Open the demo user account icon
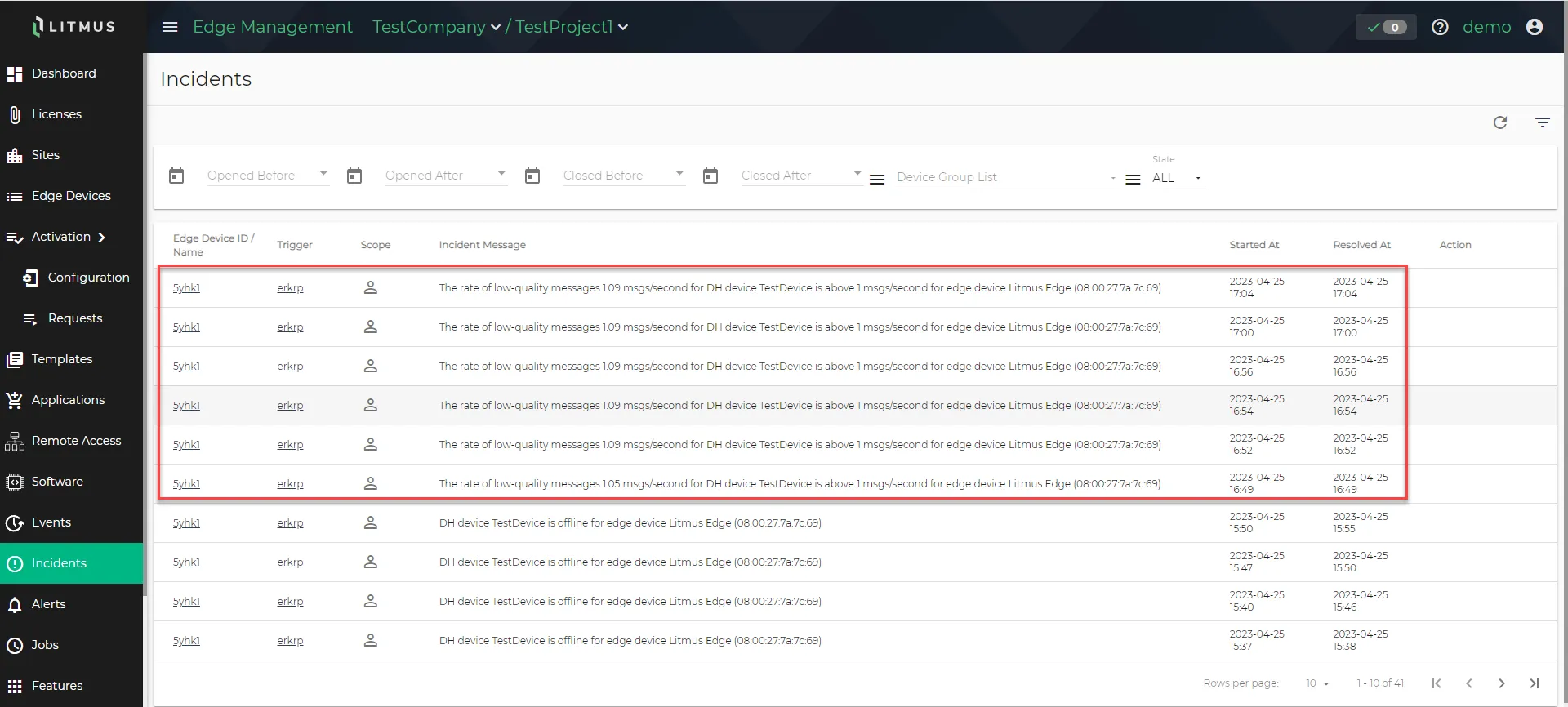 pos(1535,27)
